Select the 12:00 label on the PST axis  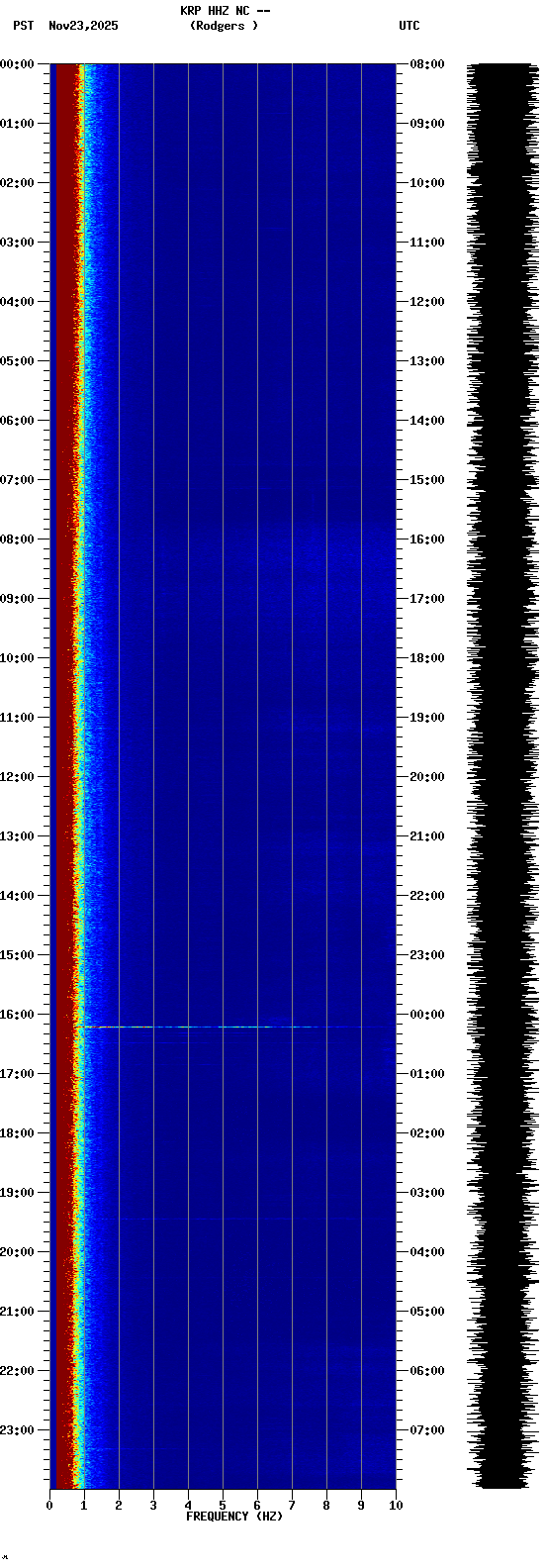point(17,777)
